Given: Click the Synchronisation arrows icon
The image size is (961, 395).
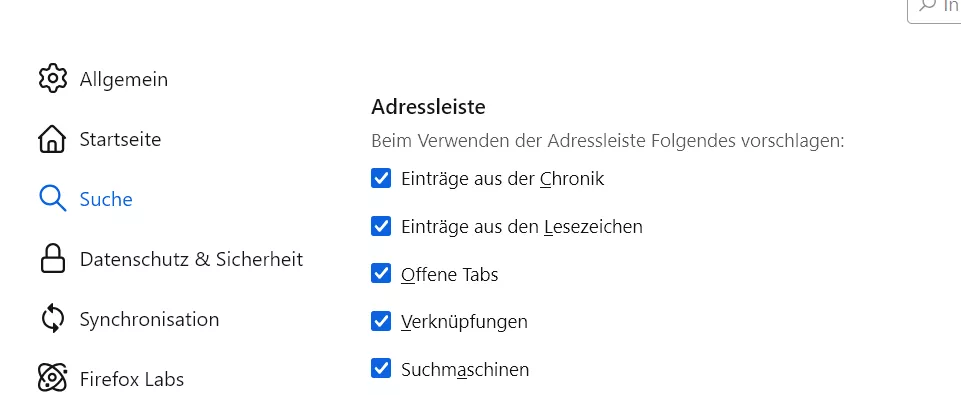Looking at the screenshot, I should click(x=52, y=319).
